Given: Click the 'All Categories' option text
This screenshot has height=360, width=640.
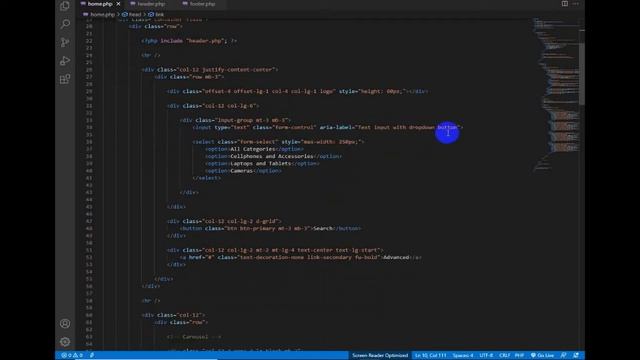Looking at the screenshot, I should [x=253, y=149].
